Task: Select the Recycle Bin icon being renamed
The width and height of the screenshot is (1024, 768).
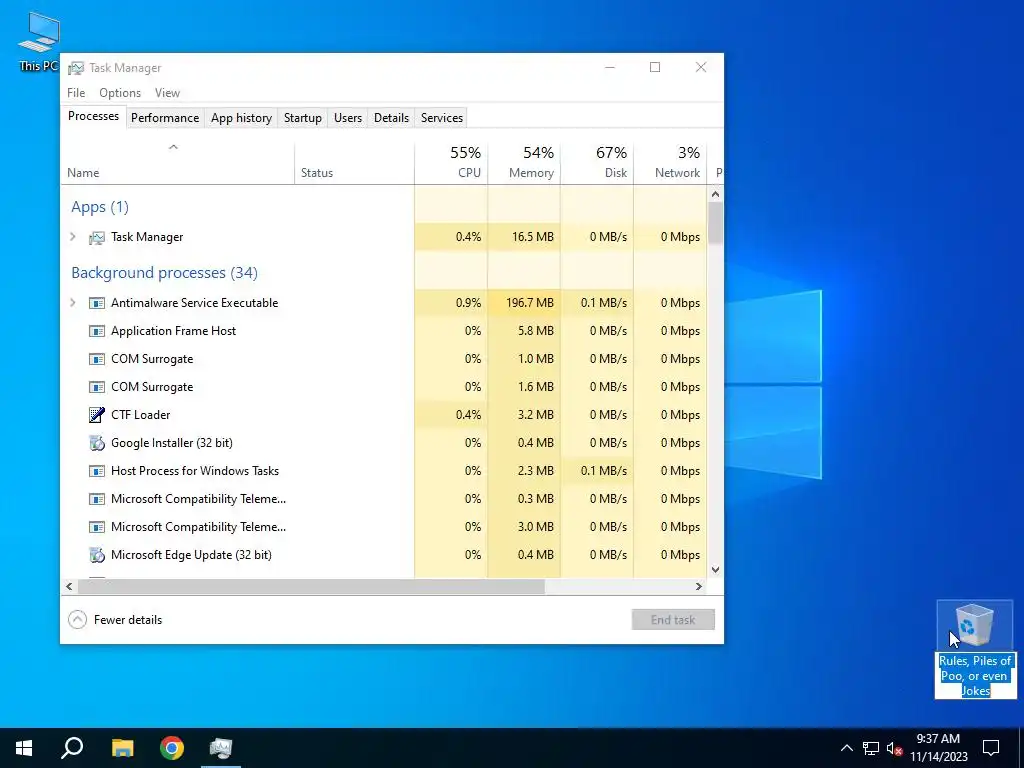Action: pos(974,624)
